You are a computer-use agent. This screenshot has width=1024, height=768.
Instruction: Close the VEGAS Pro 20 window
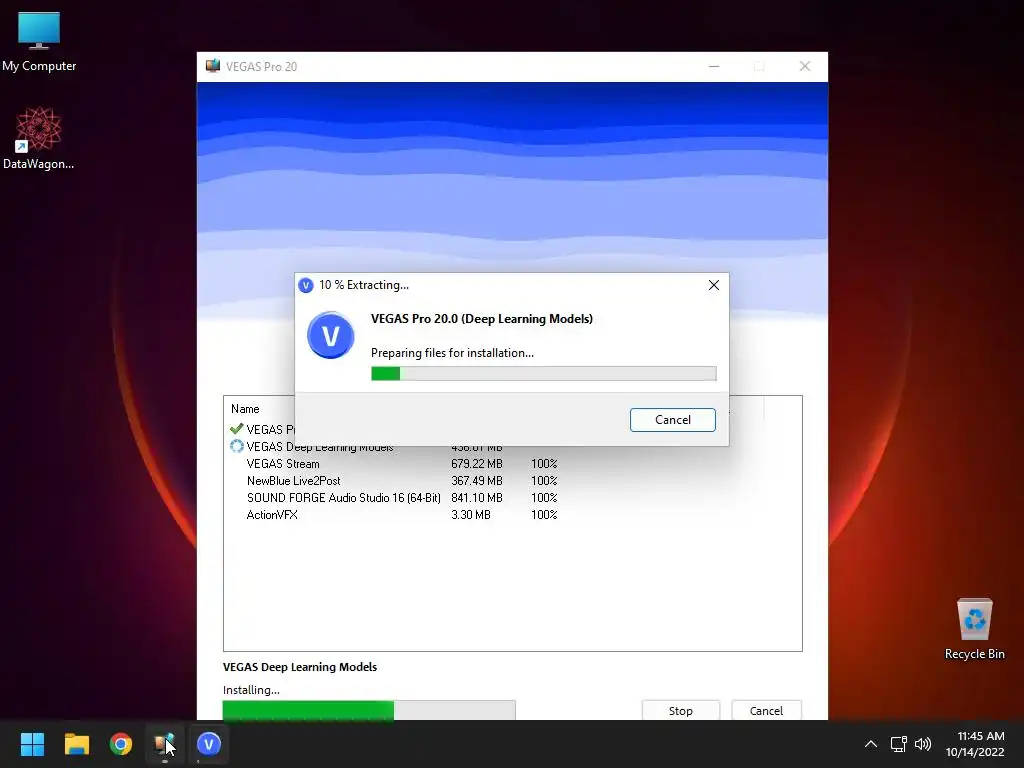805,67
